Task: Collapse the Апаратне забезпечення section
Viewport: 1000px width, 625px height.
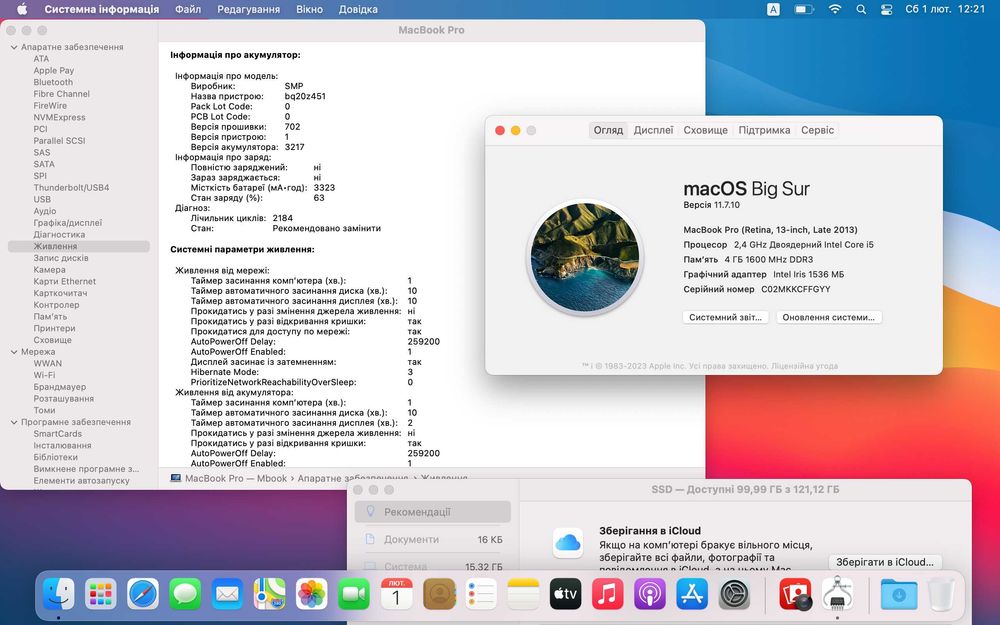Action: 14,47
